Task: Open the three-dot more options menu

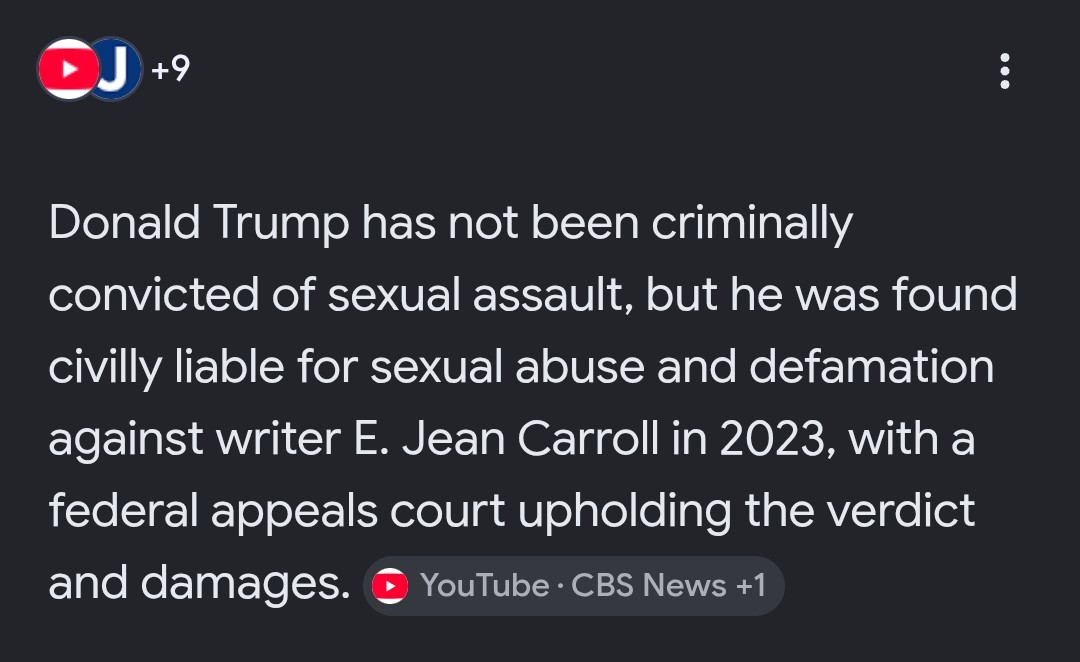Action: 1005,71
